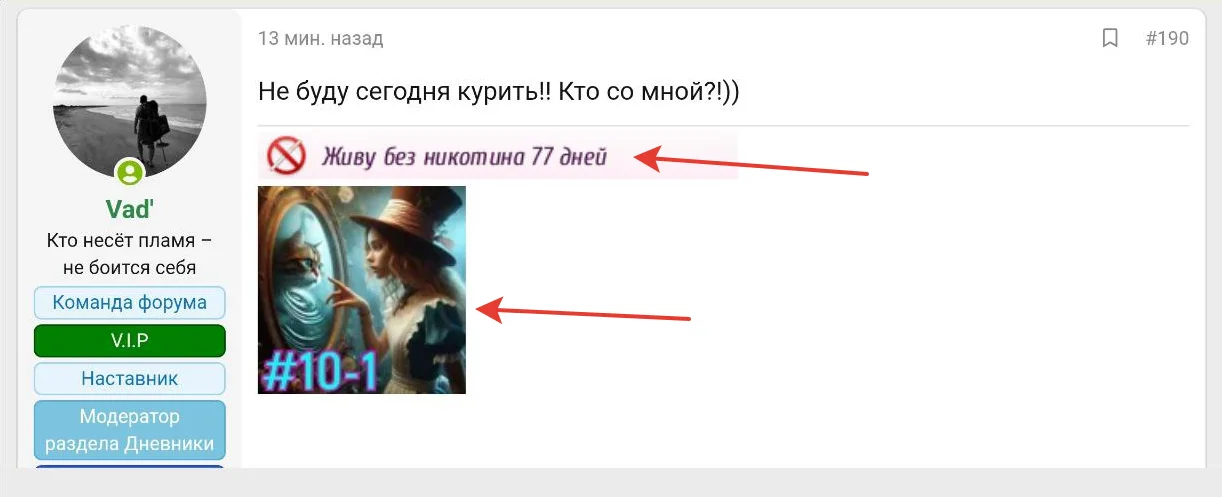Click the partially visible dark blue badge
Screen dimensions: 1222x497
[130, 466]
